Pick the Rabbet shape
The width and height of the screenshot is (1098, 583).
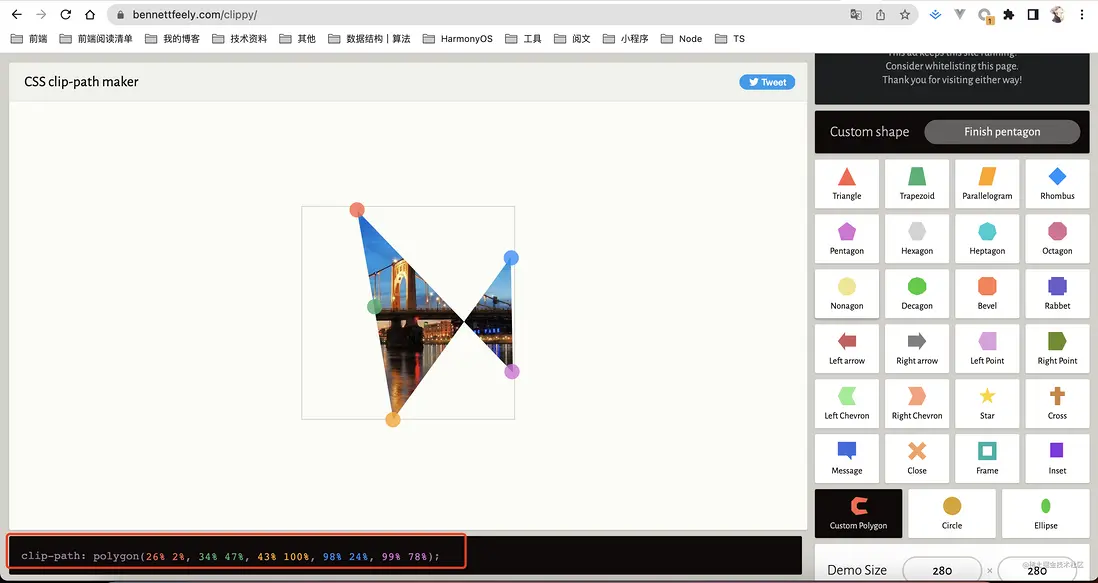(x=1057, y=293)
